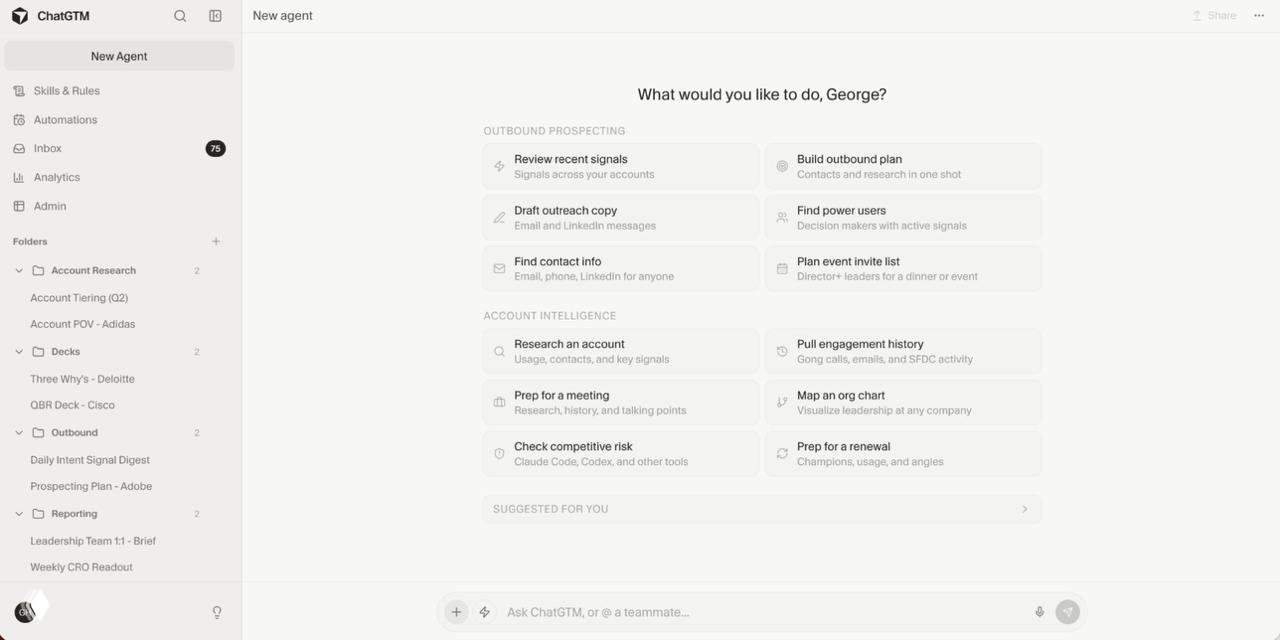Click the microphone icon in message box
Viewport: 1280px width, 640px height.
click(1039, 612)
